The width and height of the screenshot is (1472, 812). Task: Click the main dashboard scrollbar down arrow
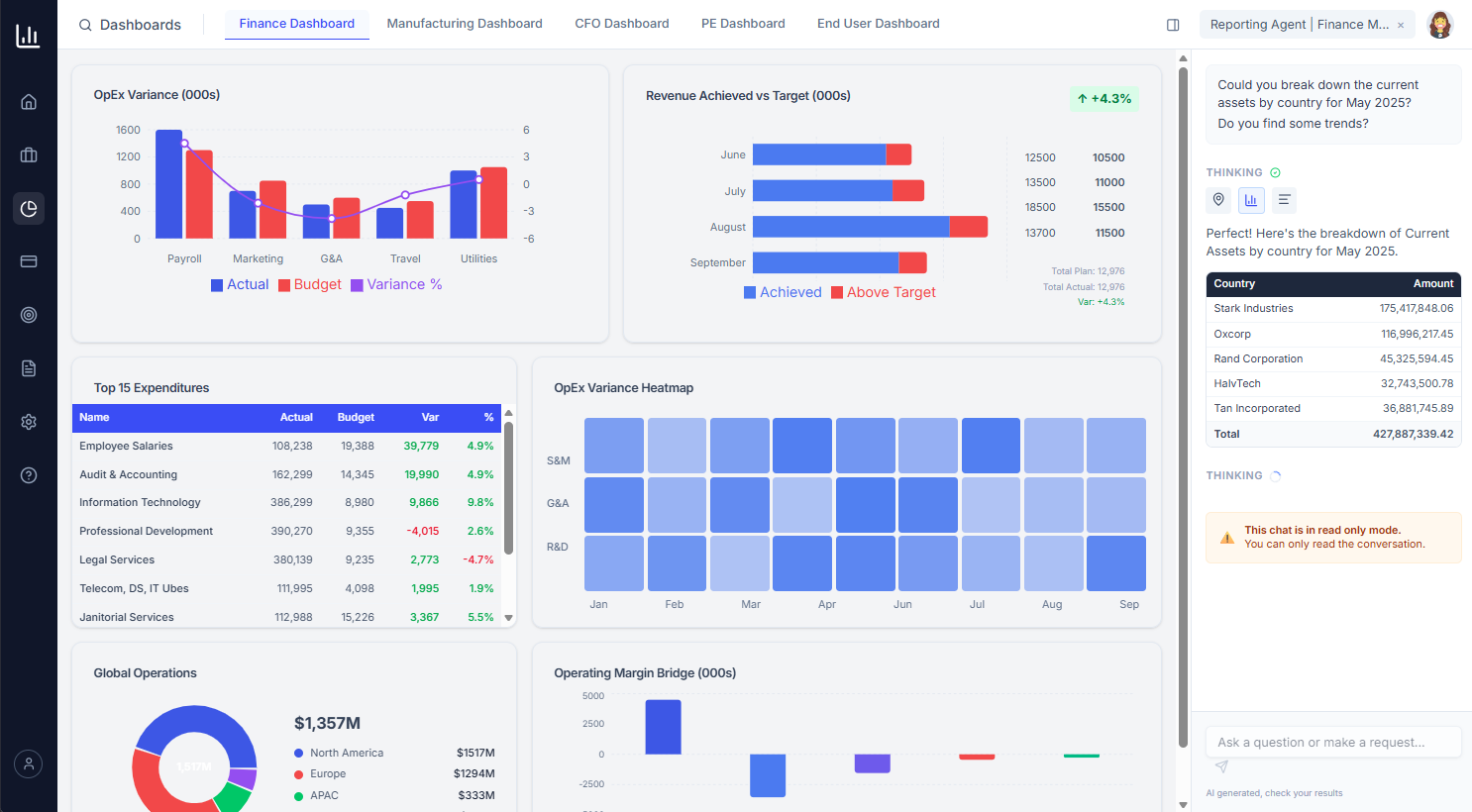(1183, 804)
